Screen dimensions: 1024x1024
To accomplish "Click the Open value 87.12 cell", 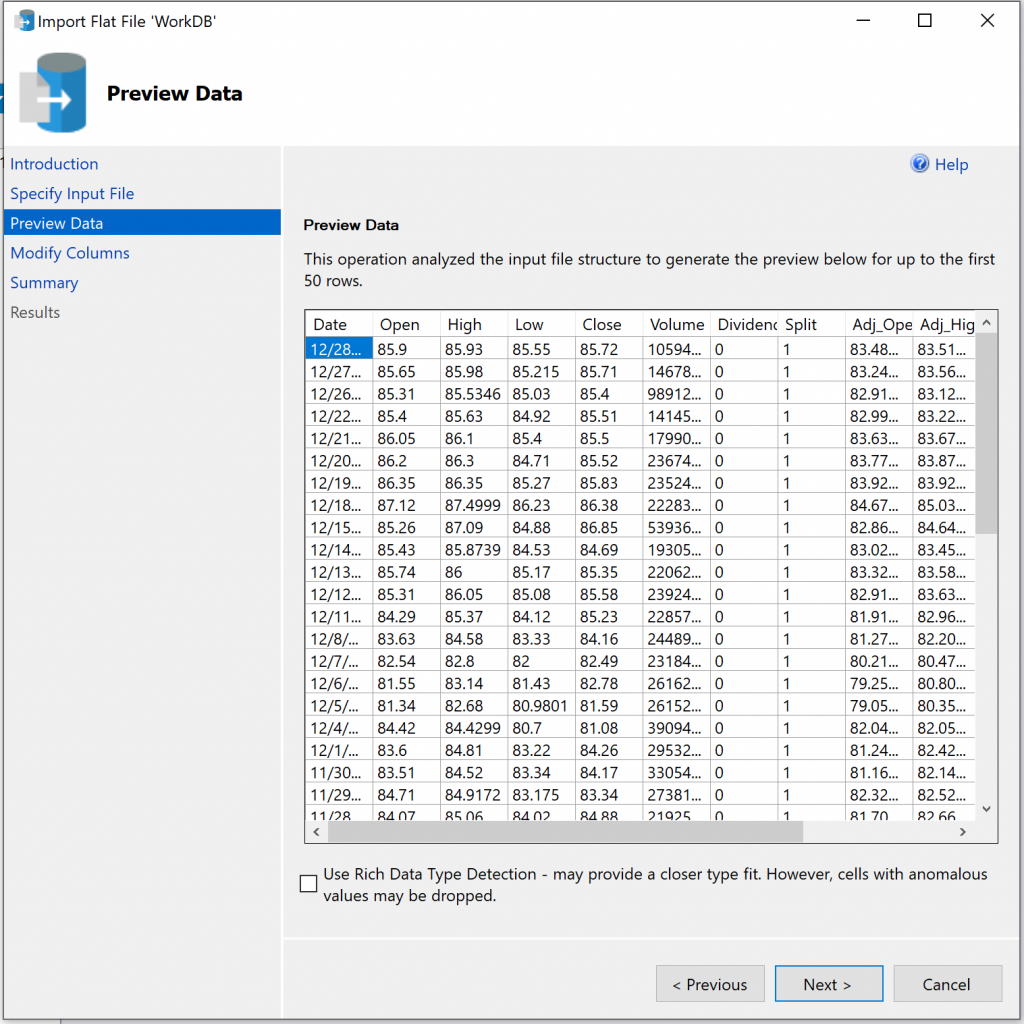I will 407,505.
